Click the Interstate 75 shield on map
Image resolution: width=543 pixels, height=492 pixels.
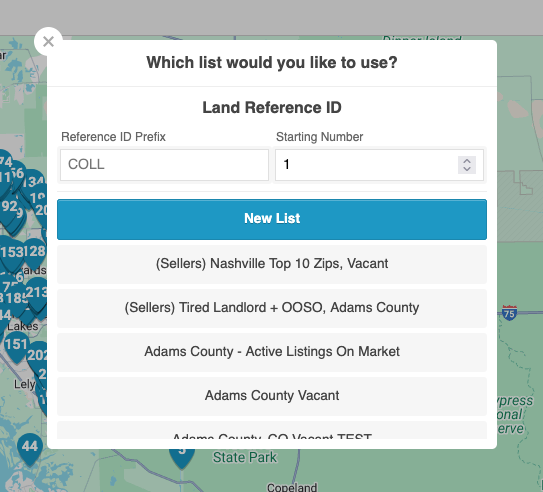point(509,313)
